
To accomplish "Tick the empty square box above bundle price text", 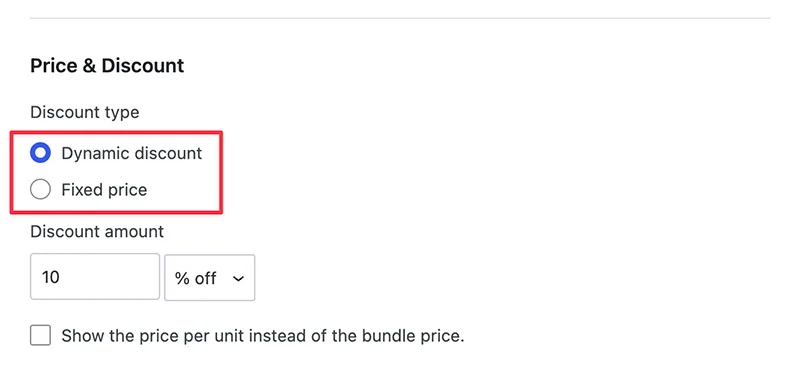I will [40, 336].
